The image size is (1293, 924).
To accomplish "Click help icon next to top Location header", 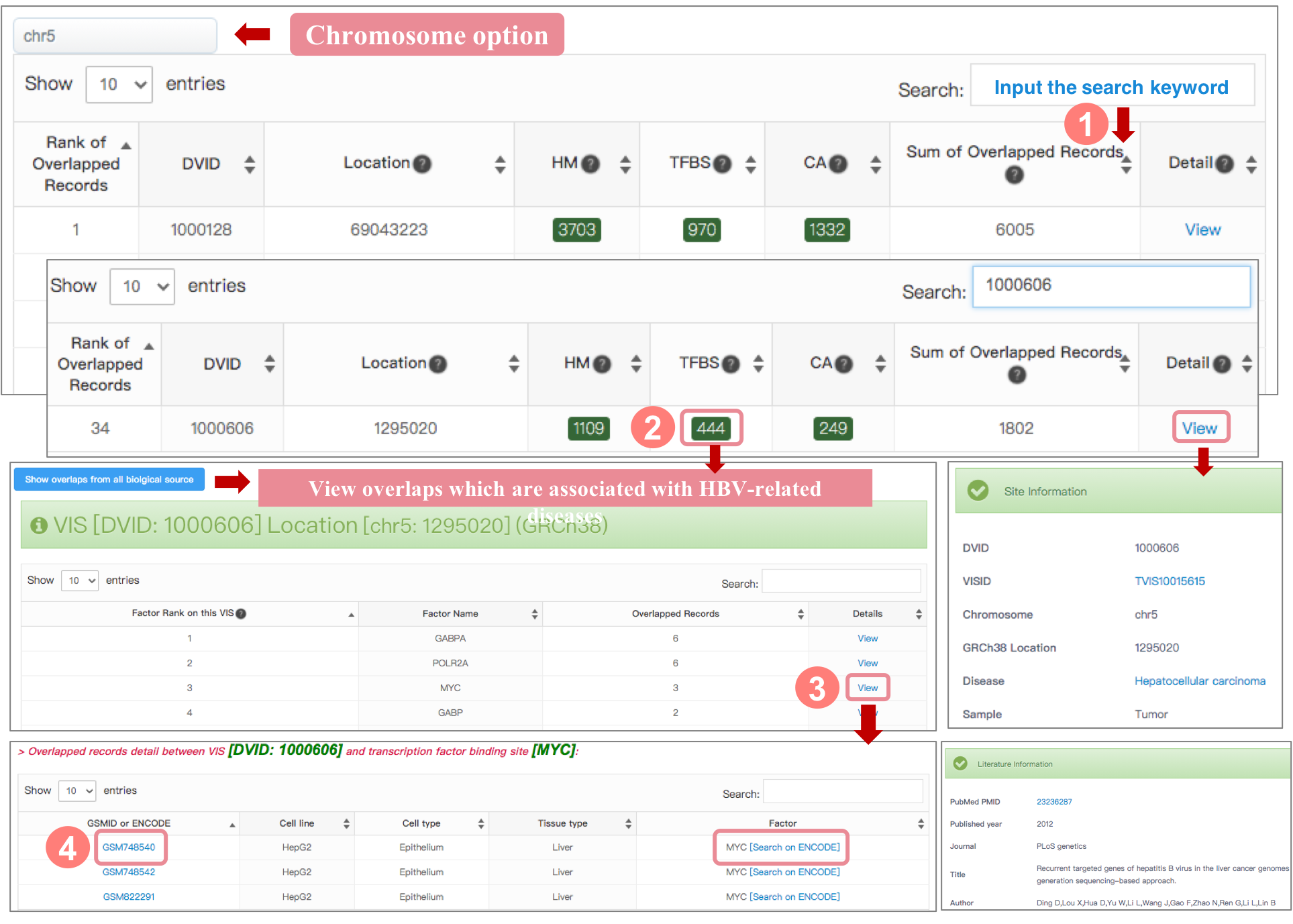I will click(422, 164).
